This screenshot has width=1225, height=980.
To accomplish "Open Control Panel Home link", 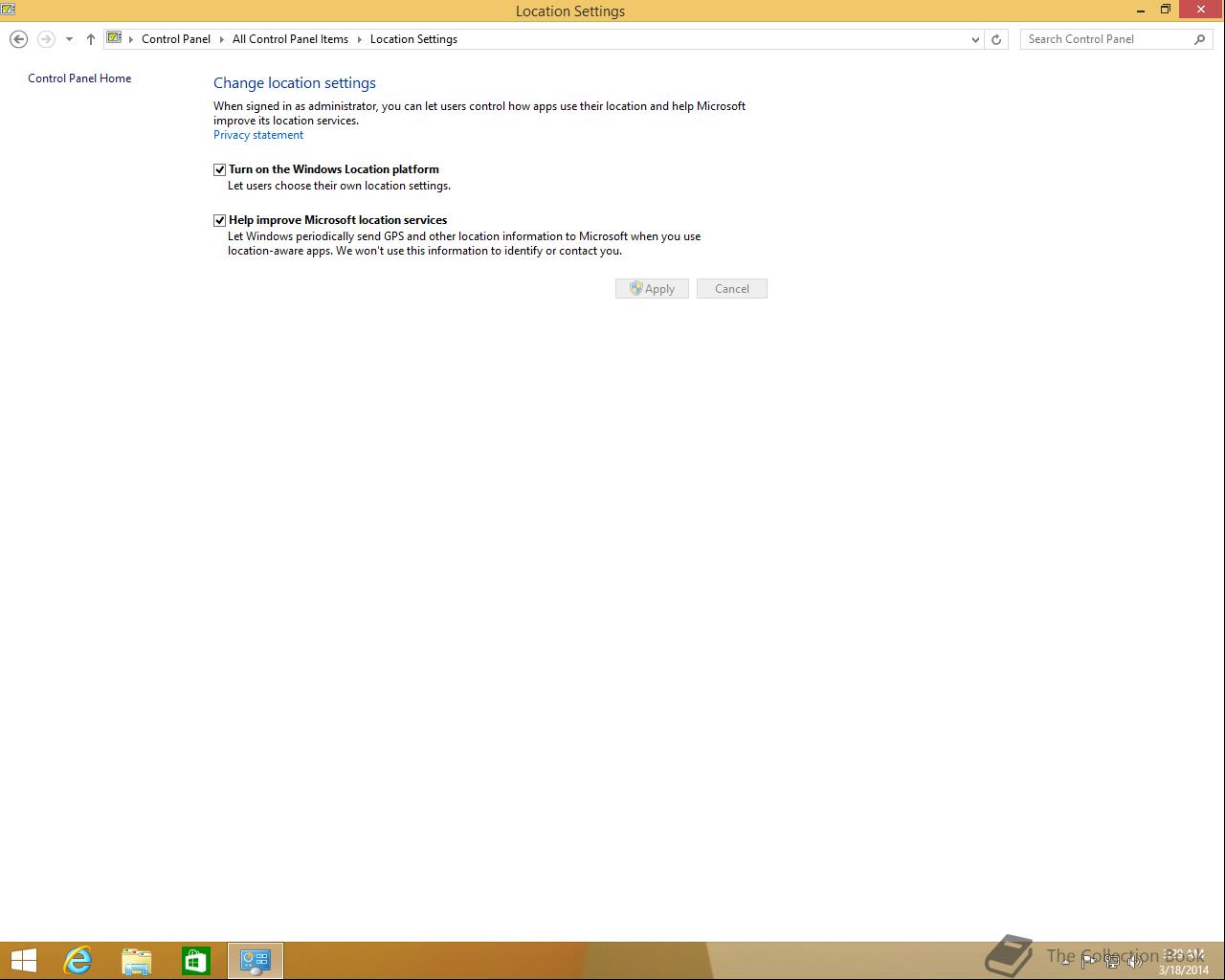I will point(79,78).
